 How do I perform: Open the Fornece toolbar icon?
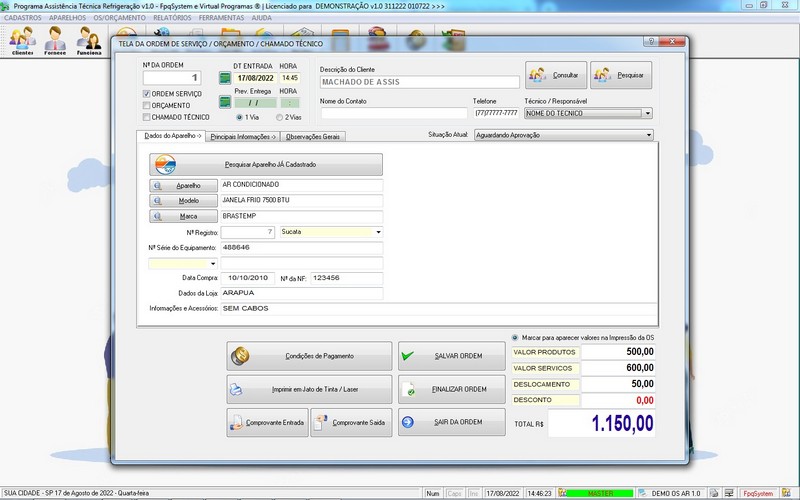coord(55,40)
